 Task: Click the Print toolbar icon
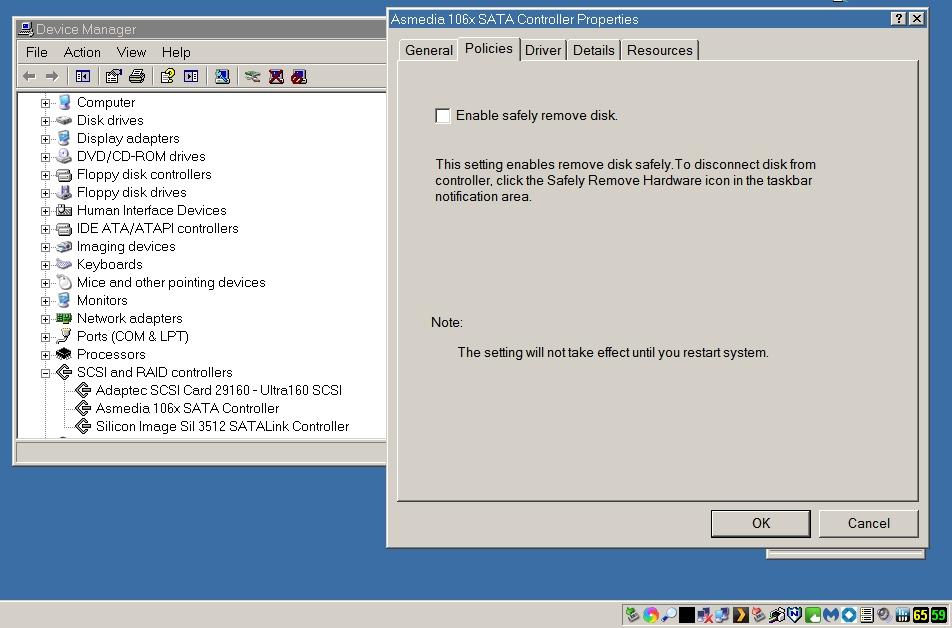[137, 76]
